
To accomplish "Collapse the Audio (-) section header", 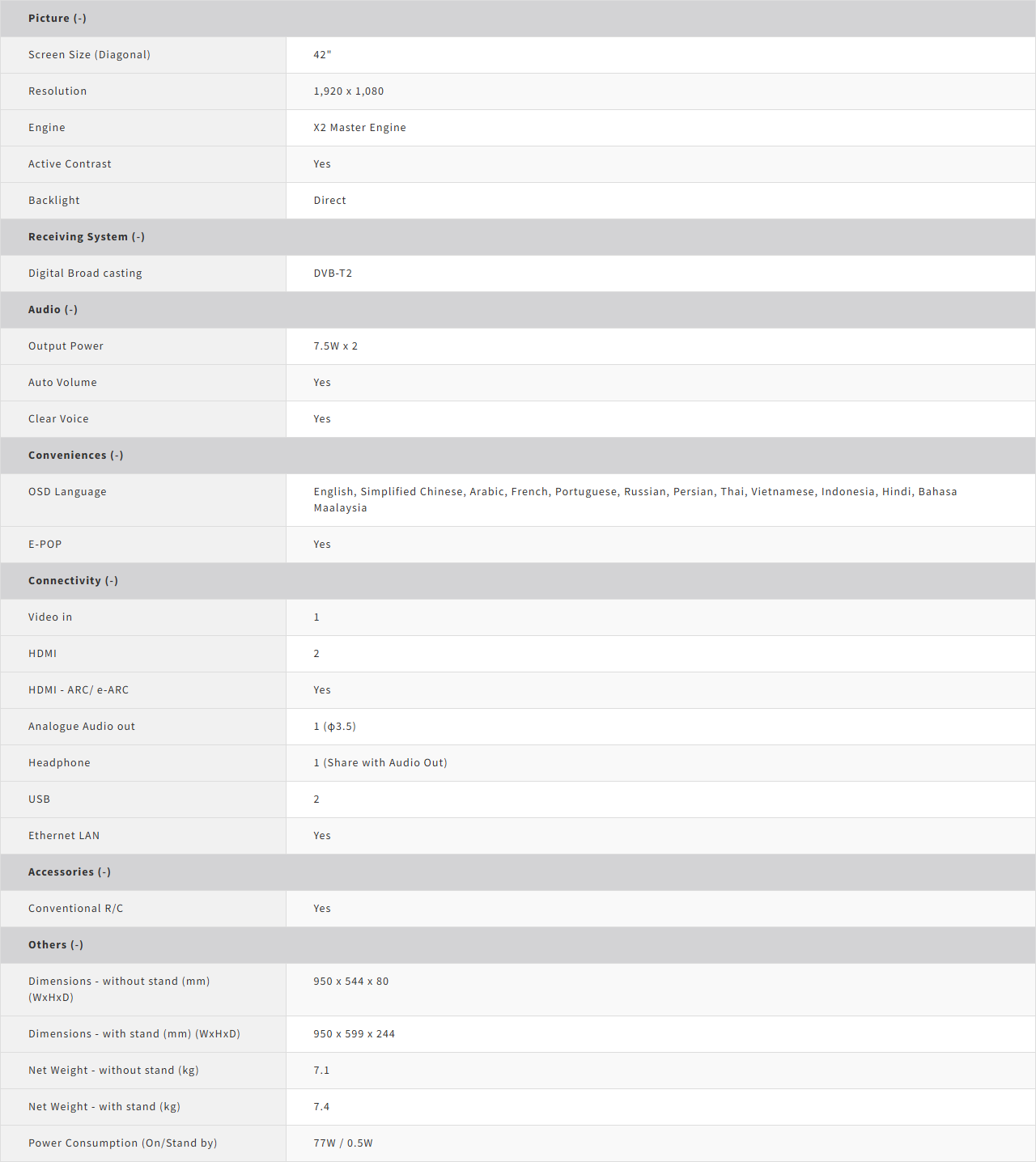I will tap(53, 310).
